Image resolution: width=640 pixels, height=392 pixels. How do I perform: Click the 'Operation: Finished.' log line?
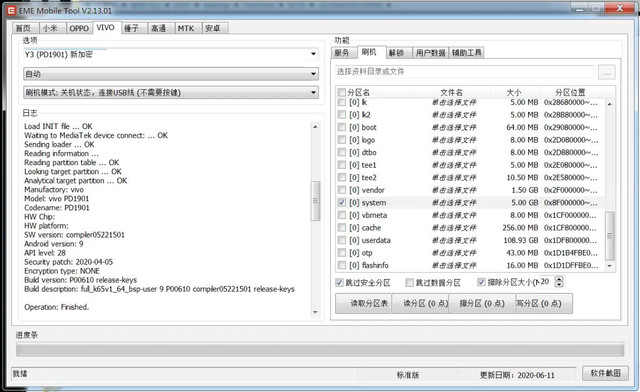(56, 307)
